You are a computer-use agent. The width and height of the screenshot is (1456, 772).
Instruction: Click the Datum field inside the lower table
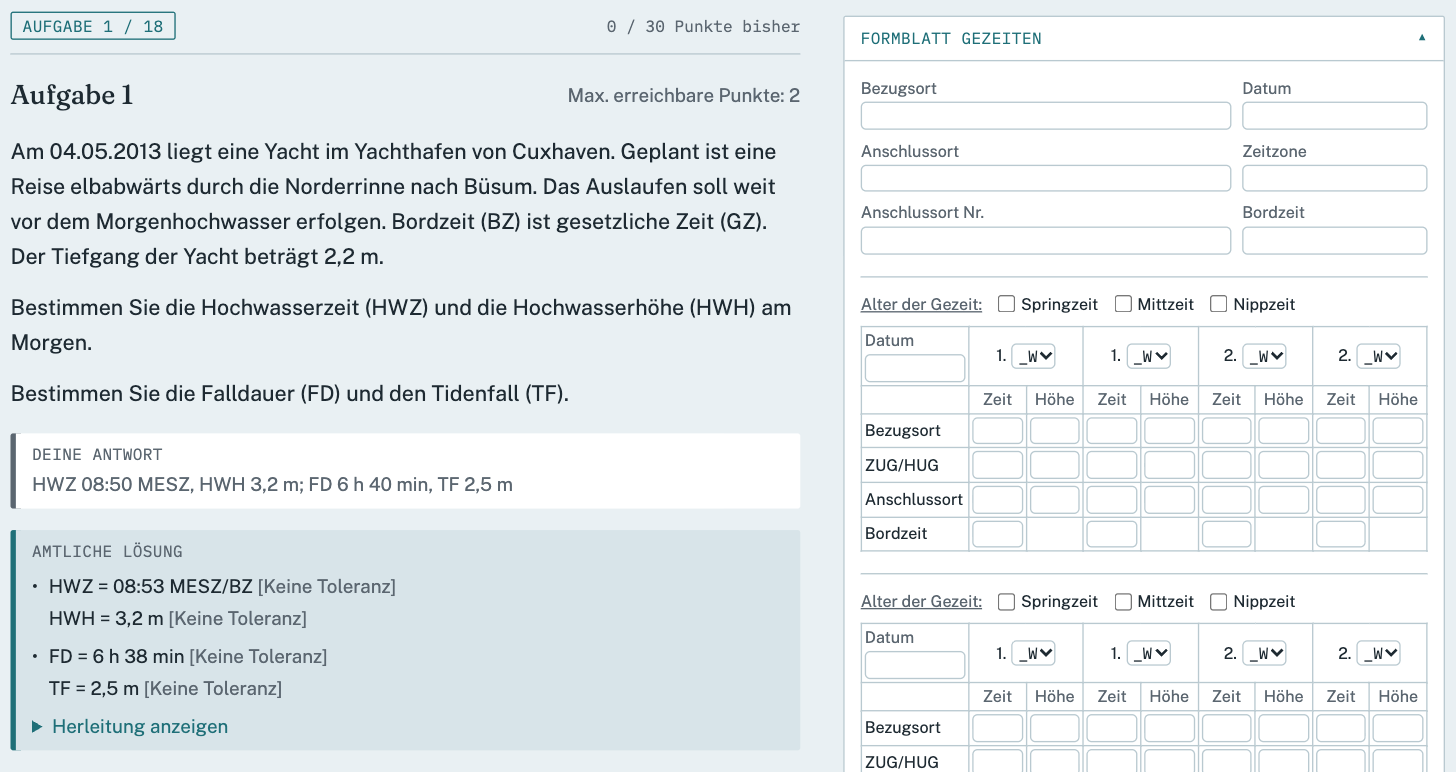pyautogui.click(x=915, y=665)
